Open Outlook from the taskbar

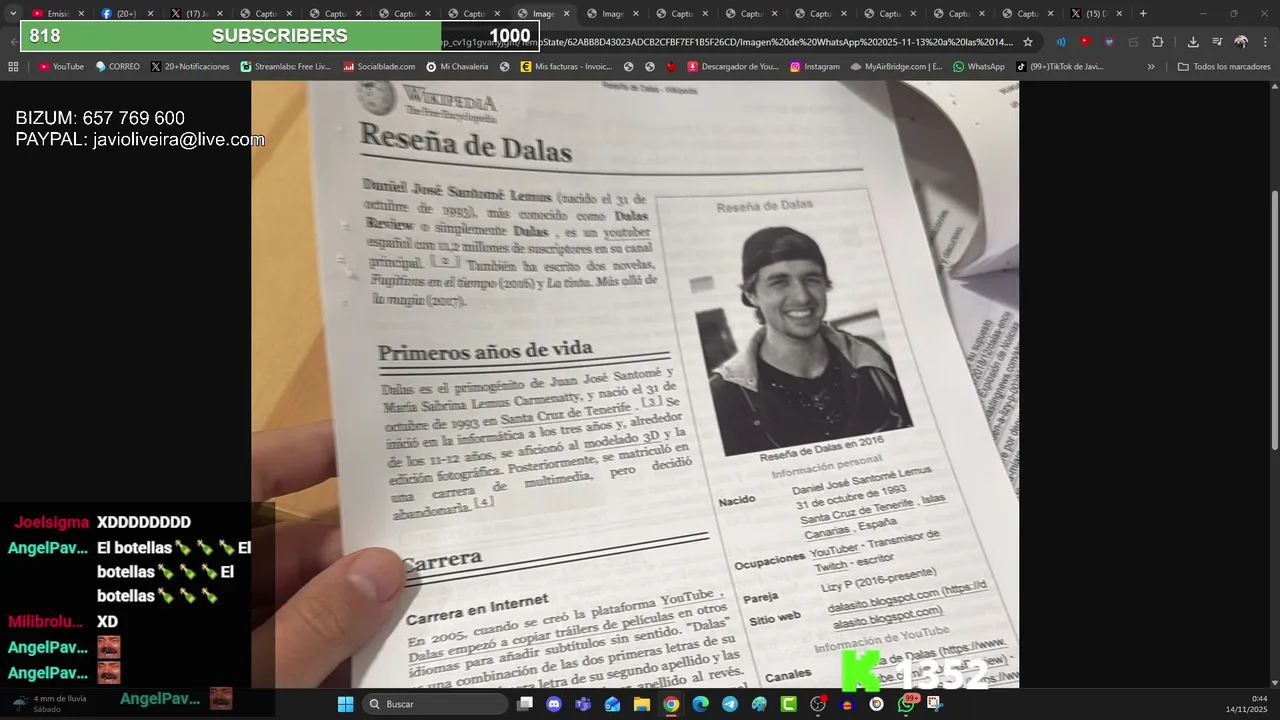[612, 704]
